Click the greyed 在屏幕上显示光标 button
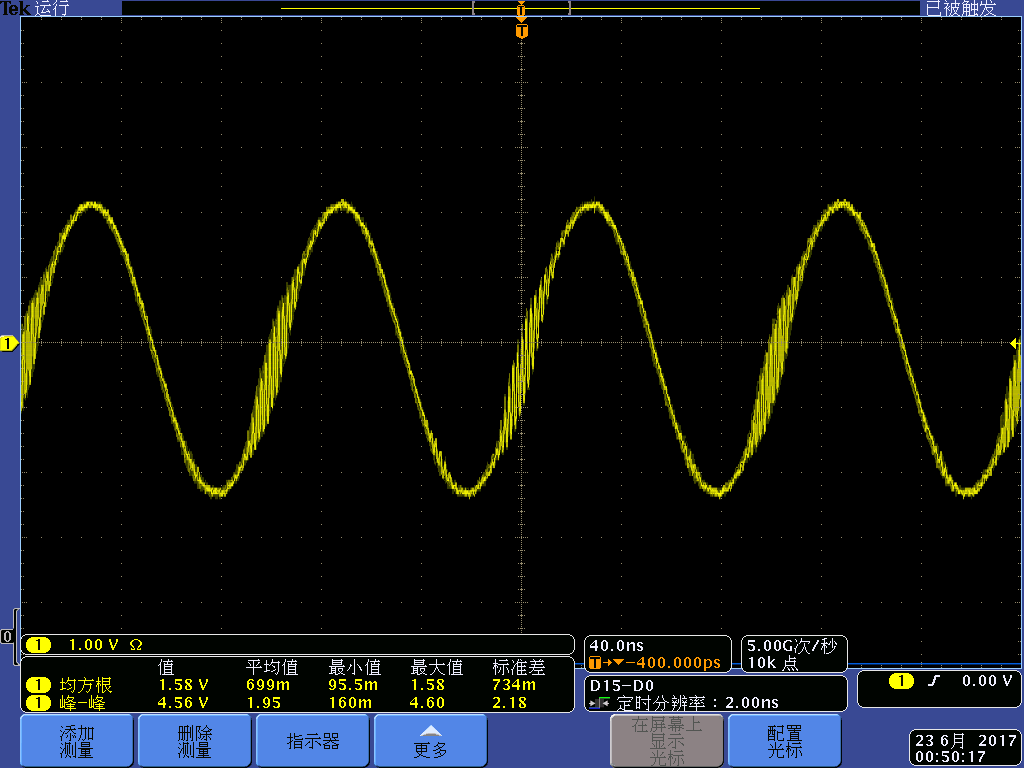This screenshot has width=1024, height=768. 667,741
